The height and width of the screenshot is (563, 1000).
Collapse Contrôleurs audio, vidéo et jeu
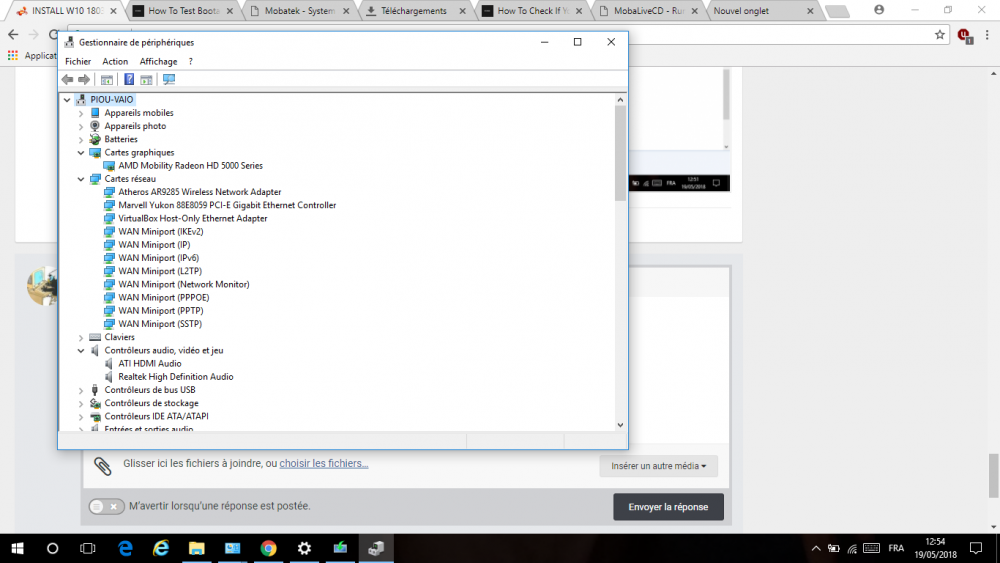(x=81, y=351)
